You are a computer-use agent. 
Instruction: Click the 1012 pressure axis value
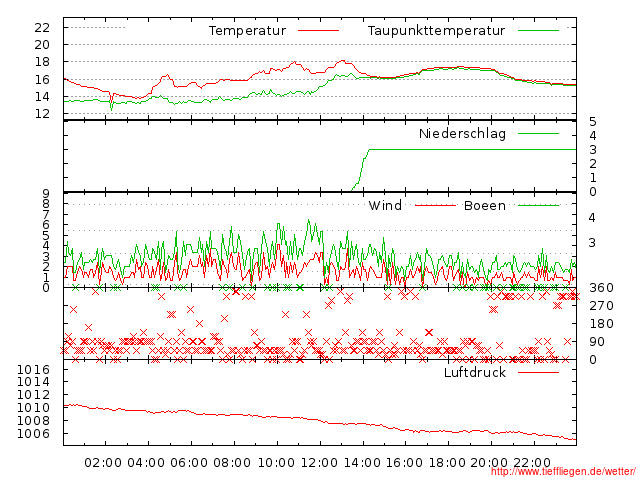coord(33,395)
